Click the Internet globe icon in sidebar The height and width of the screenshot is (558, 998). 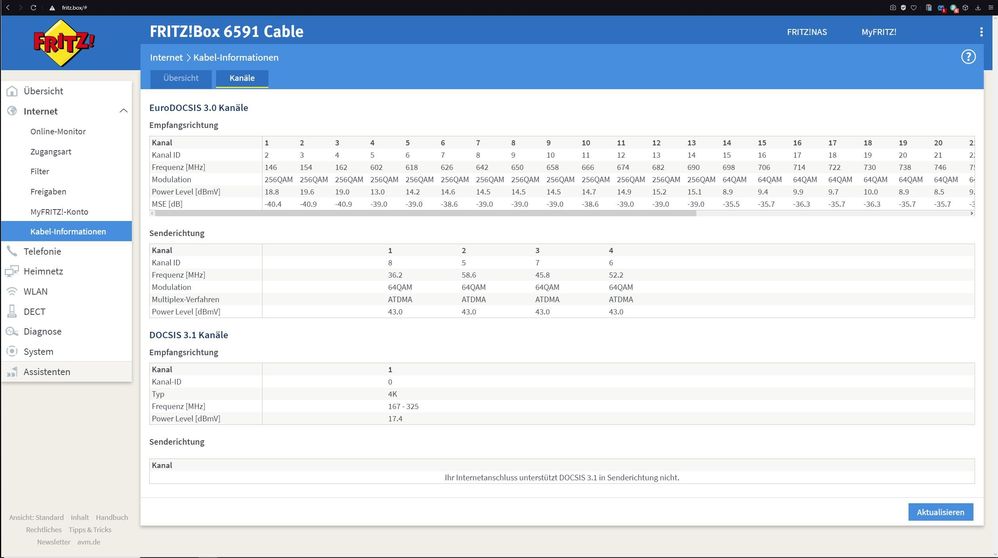[x=12, y=111]
